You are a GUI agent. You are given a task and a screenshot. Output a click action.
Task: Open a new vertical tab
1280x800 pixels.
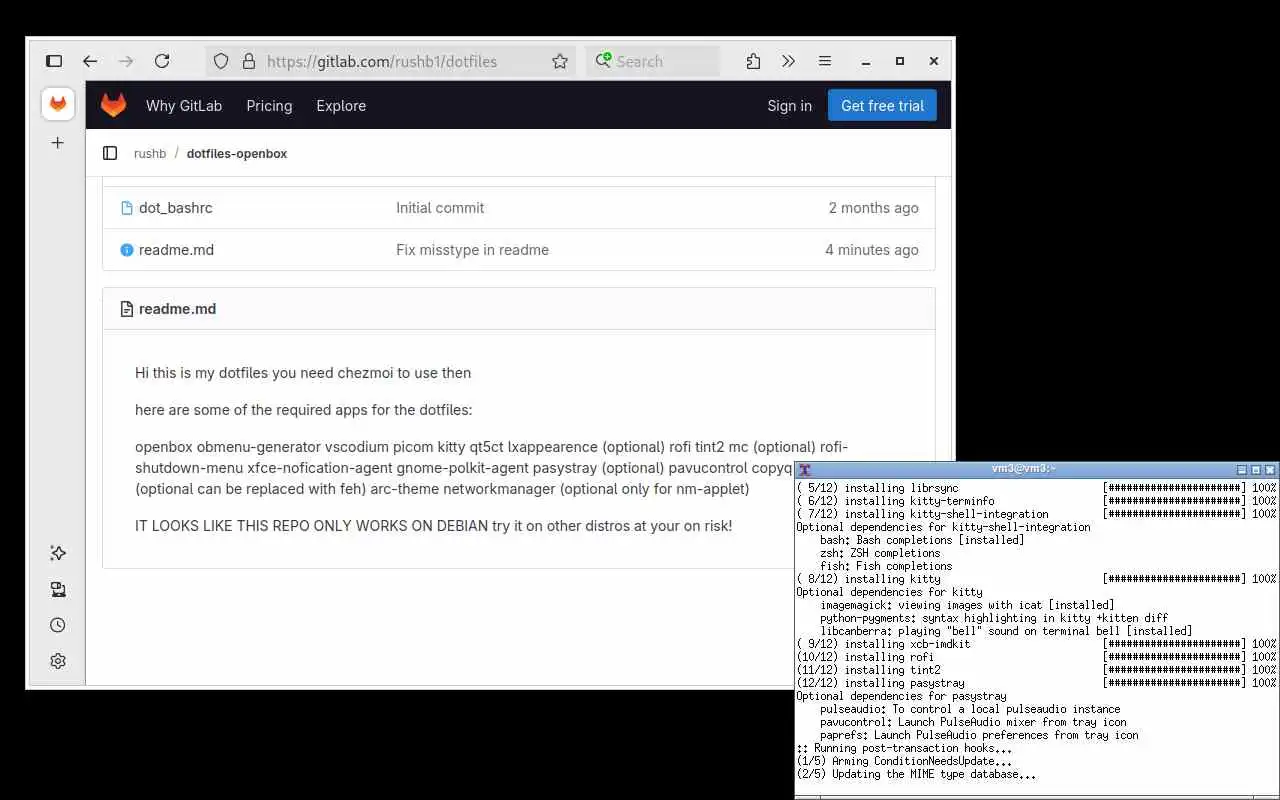point(58,143)
